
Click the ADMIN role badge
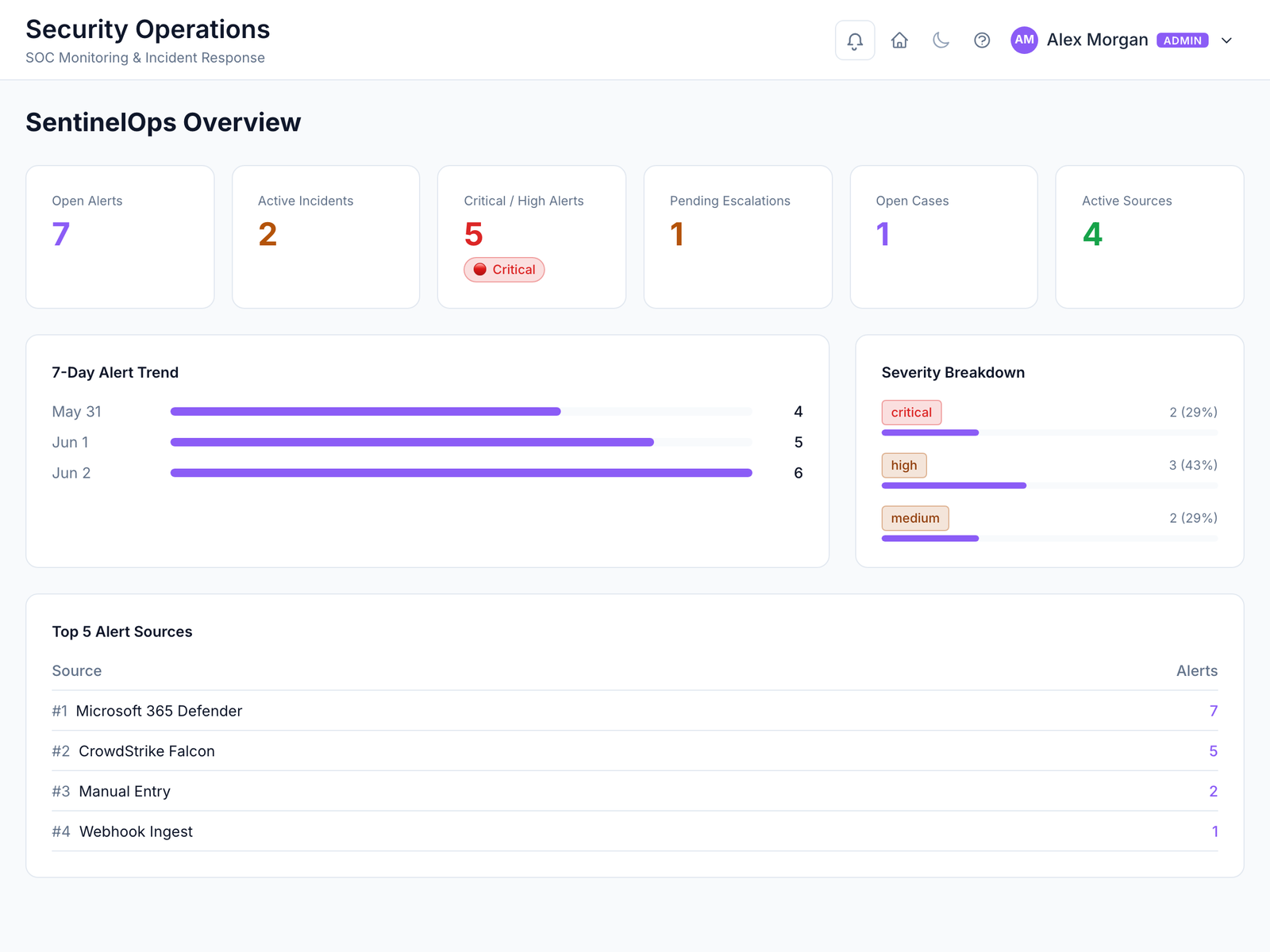tap(1182, 40)
